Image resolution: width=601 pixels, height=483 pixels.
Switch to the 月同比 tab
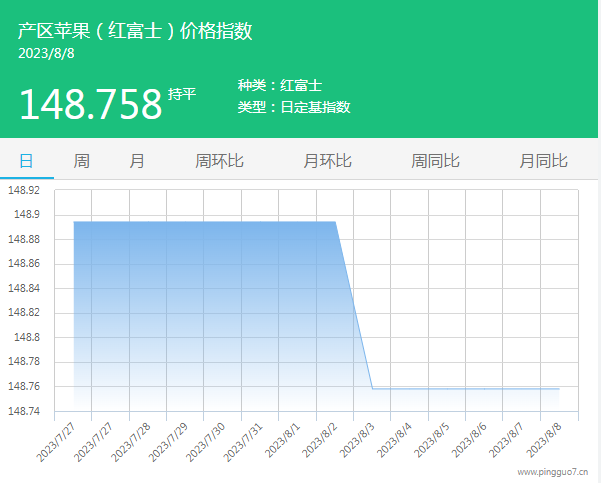coord(543,161)
